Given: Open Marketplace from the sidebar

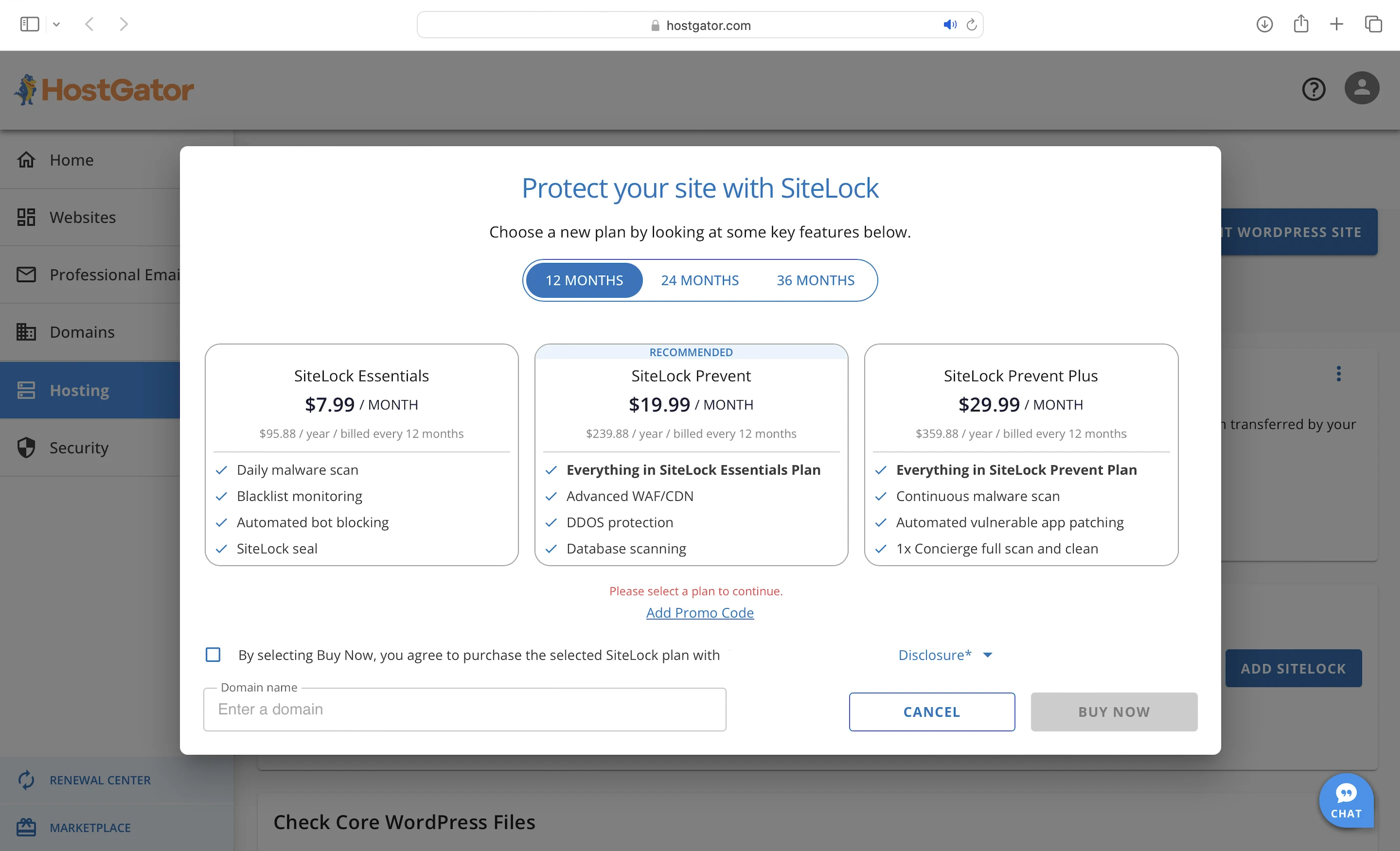Looking at the screenshot, I should (x=90, y=828).
